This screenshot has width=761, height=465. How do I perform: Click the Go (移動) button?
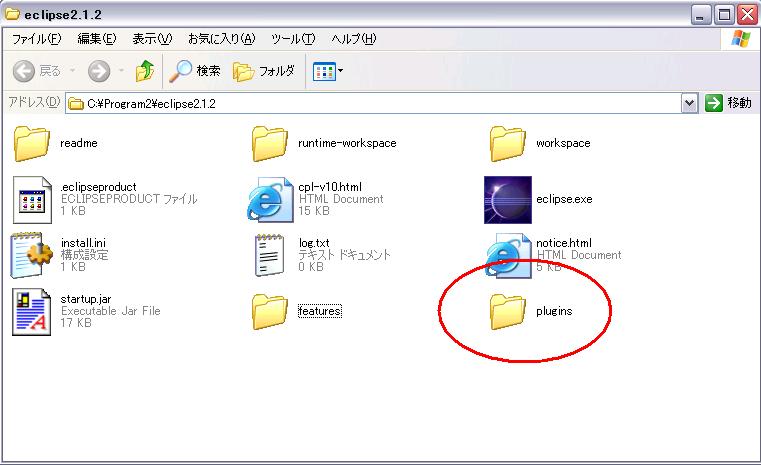(x=728, y=103)
